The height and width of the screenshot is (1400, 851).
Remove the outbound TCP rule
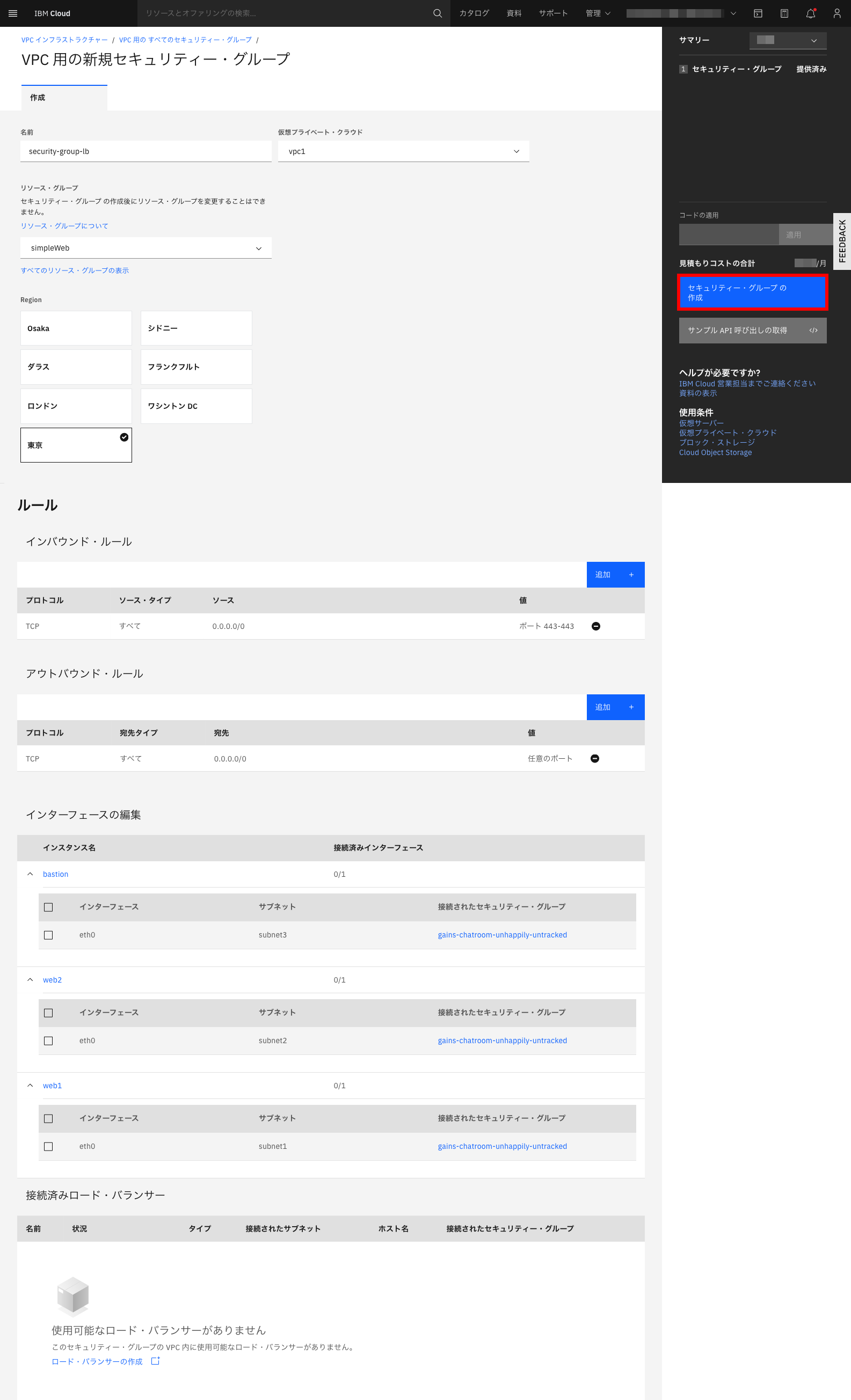594,759
